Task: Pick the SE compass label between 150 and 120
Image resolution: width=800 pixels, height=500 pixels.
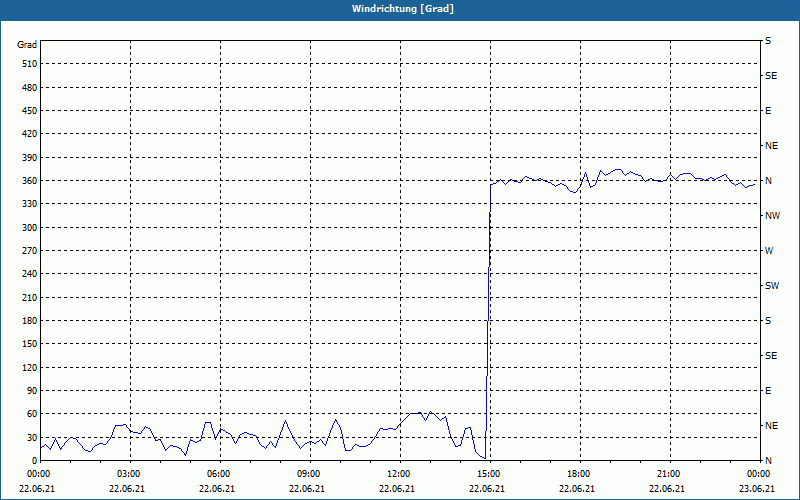Action: pos(771,356)
